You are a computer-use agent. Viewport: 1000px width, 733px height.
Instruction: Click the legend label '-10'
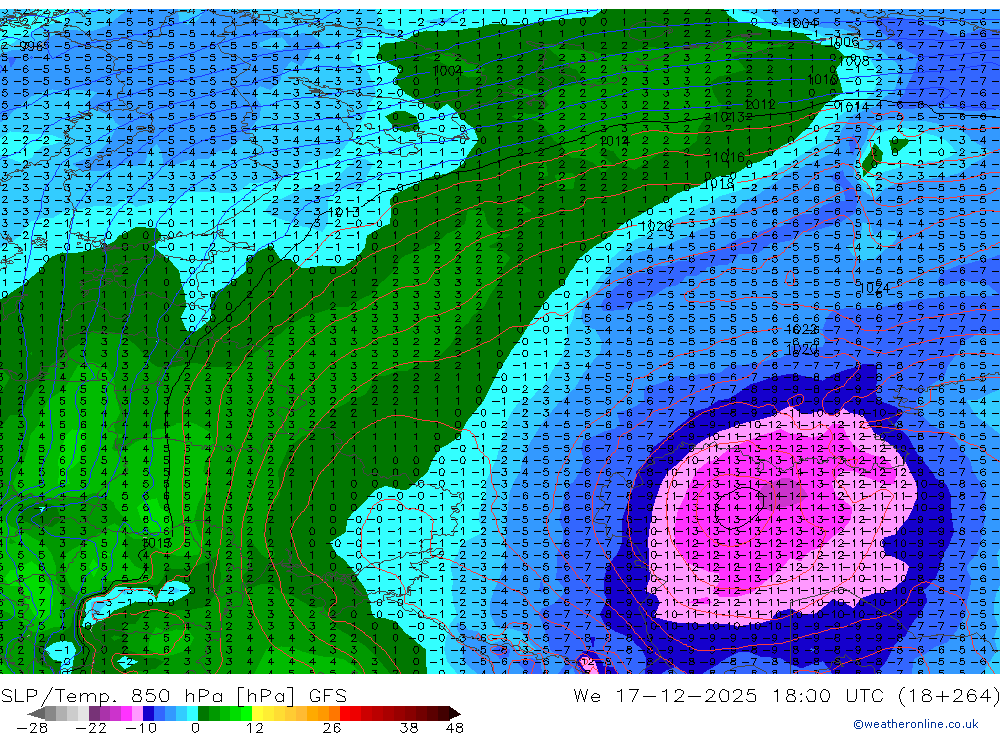click(x=140, y=727)
